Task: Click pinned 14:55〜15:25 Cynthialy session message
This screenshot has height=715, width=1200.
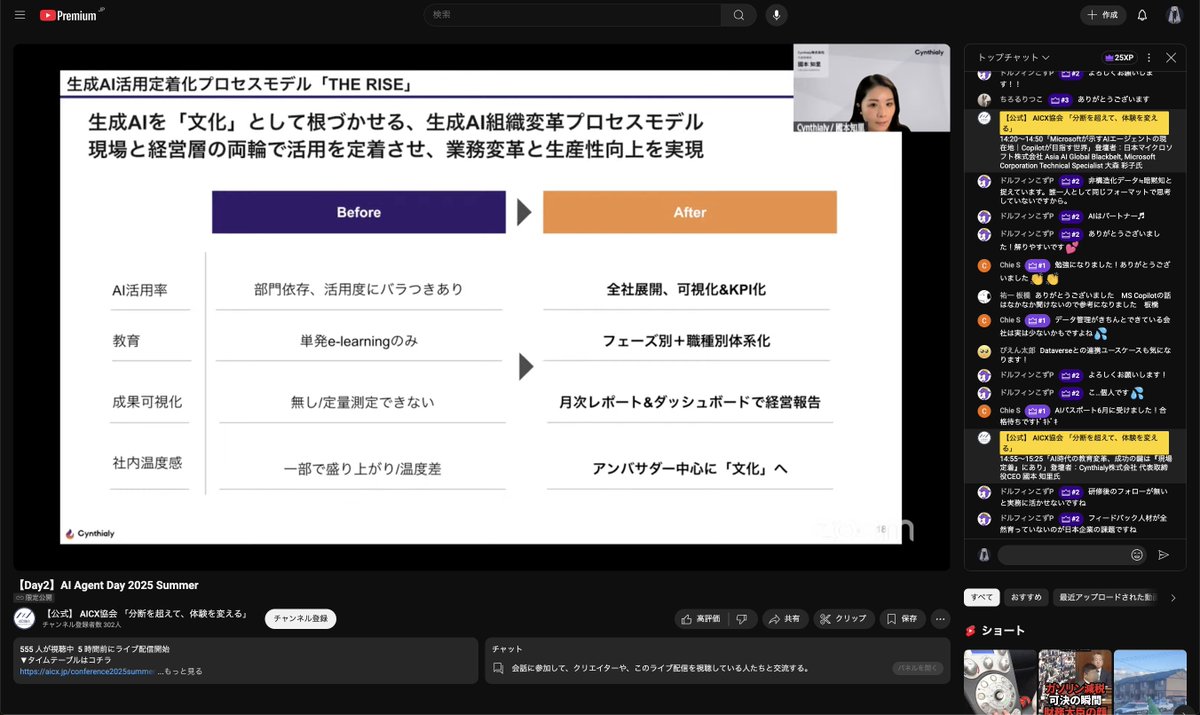Action: click(x=1074, y=456)
